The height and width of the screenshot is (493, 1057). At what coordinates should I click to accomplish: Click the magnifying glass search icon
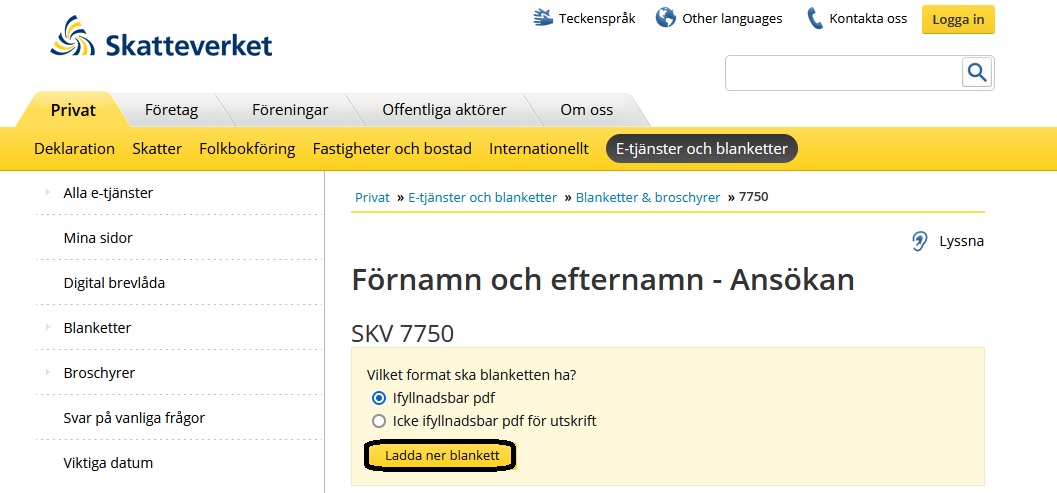click(x=977, y=73)
